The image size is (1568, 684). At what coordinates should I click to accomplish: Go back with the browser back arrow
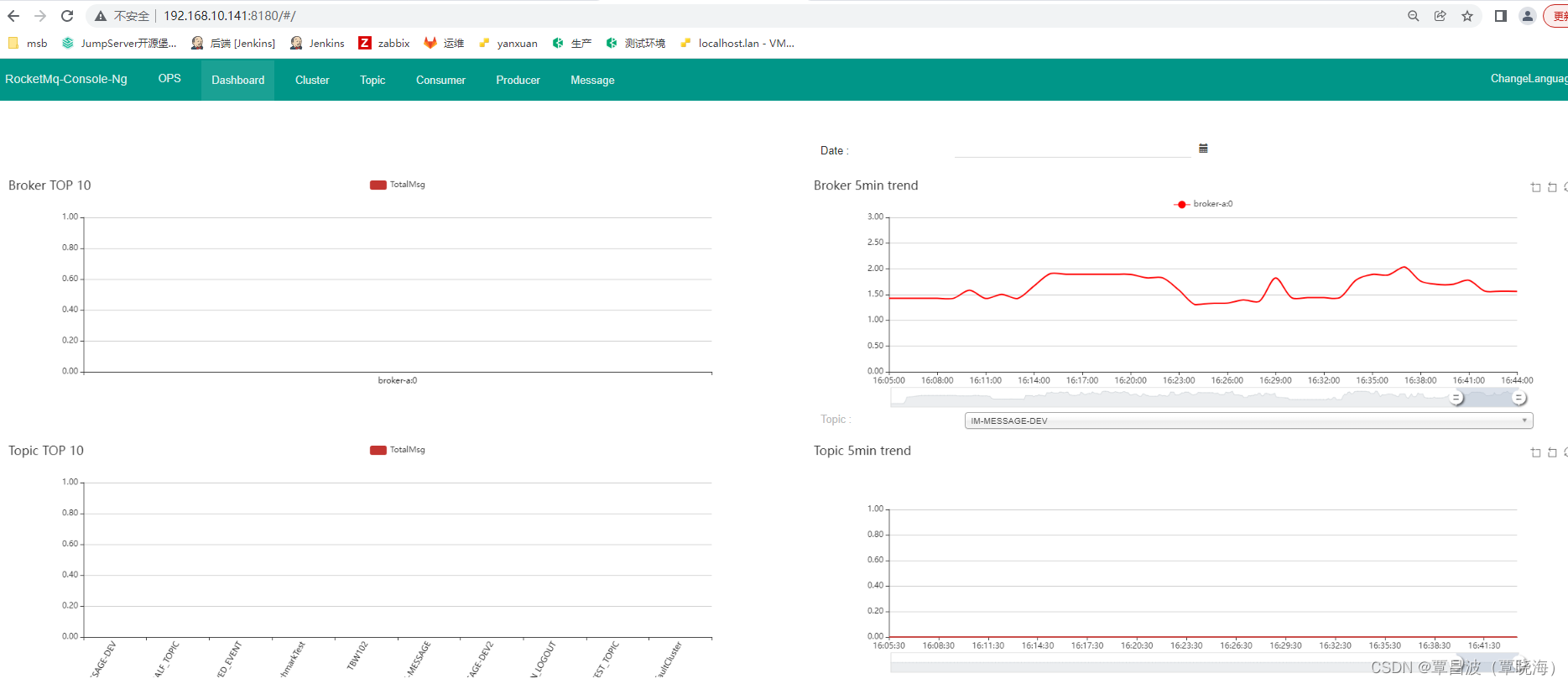(13, 16)
